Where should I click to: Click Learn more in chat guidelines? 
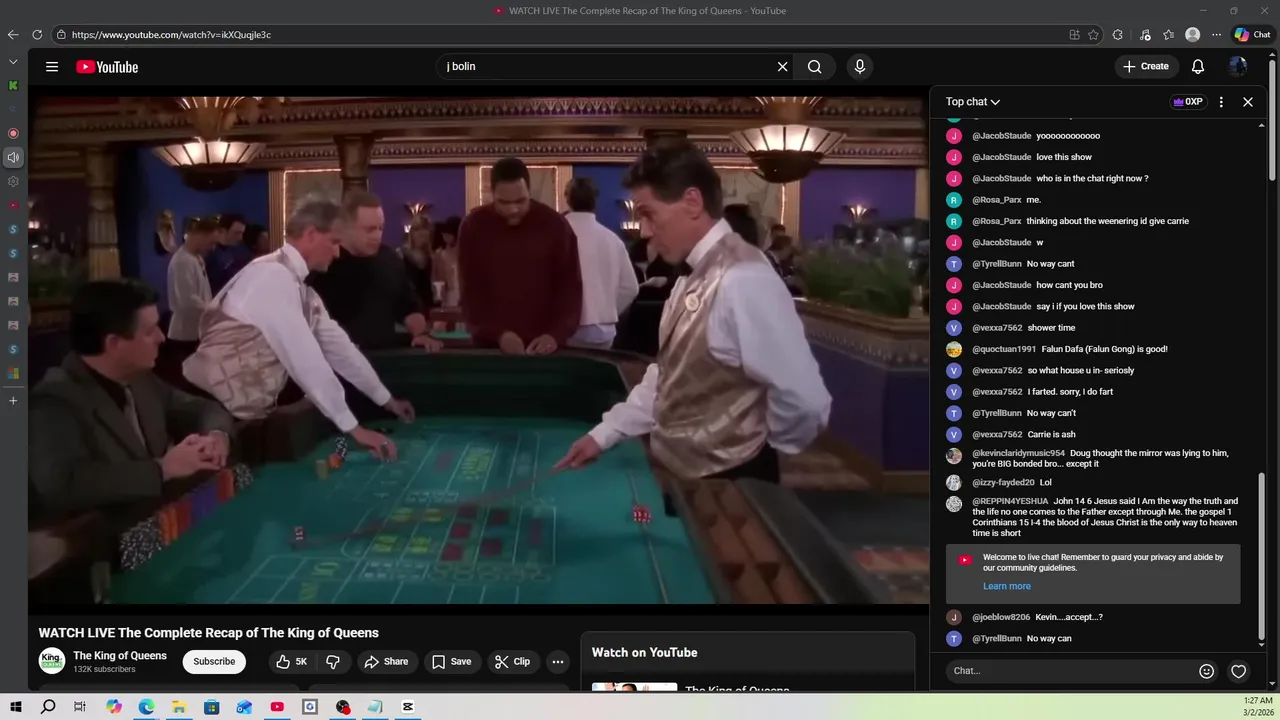tap(1006, 586)
